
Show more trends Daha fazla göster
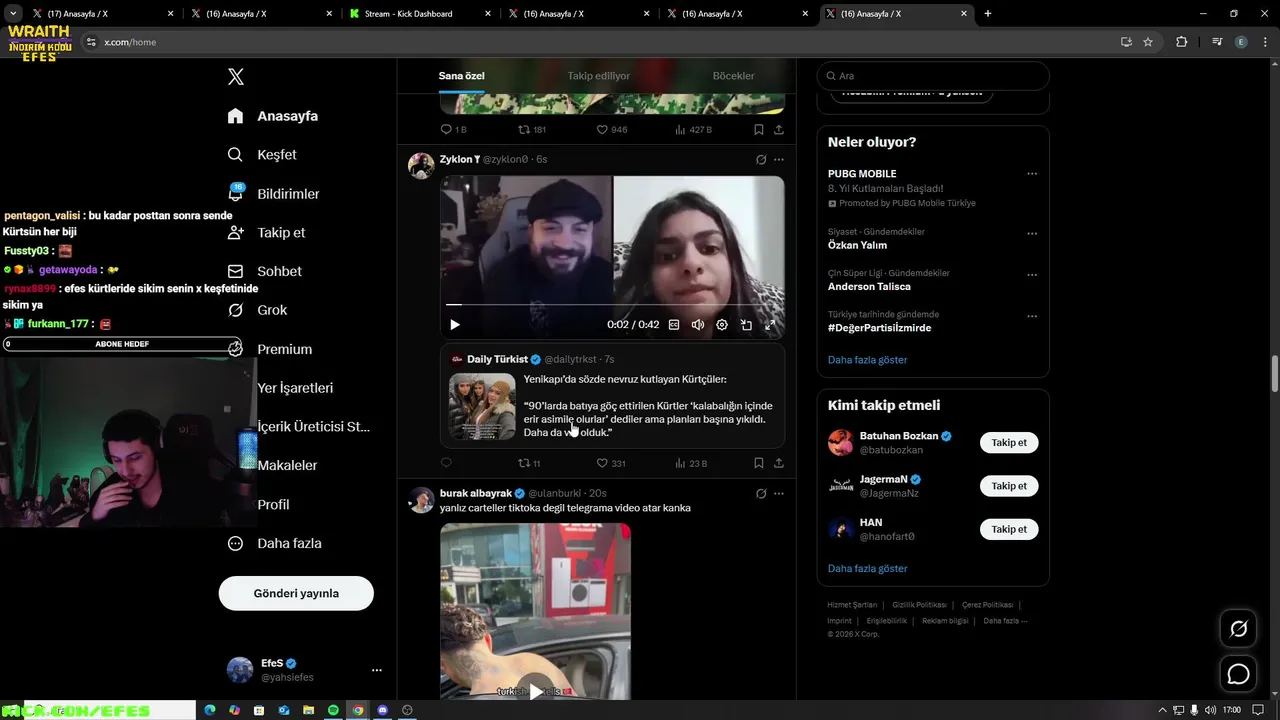tap(867, 360)
